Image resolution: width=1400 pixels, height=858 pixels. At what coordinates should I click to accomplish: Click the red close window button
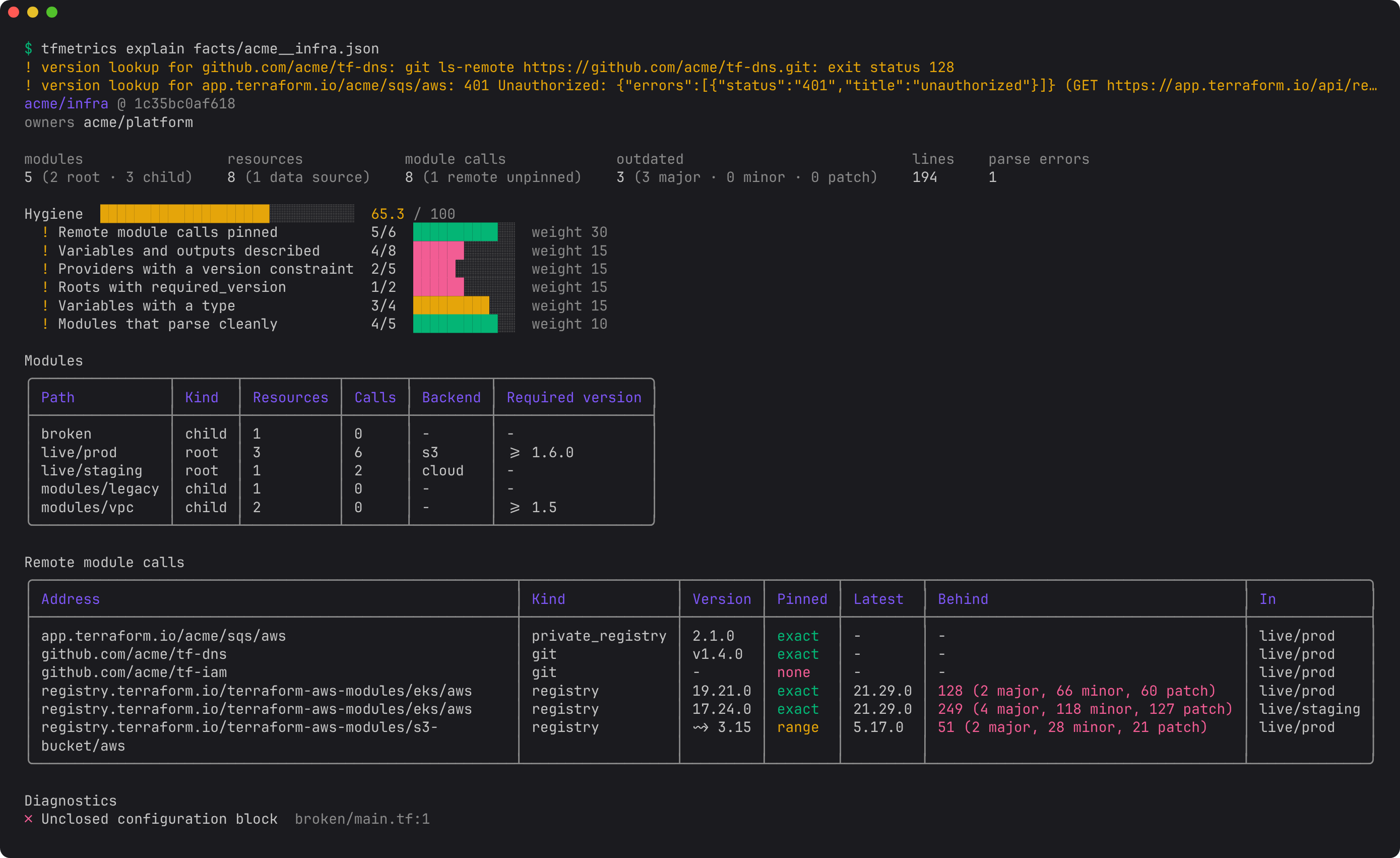pyautogui.click(x=14, y=12)
